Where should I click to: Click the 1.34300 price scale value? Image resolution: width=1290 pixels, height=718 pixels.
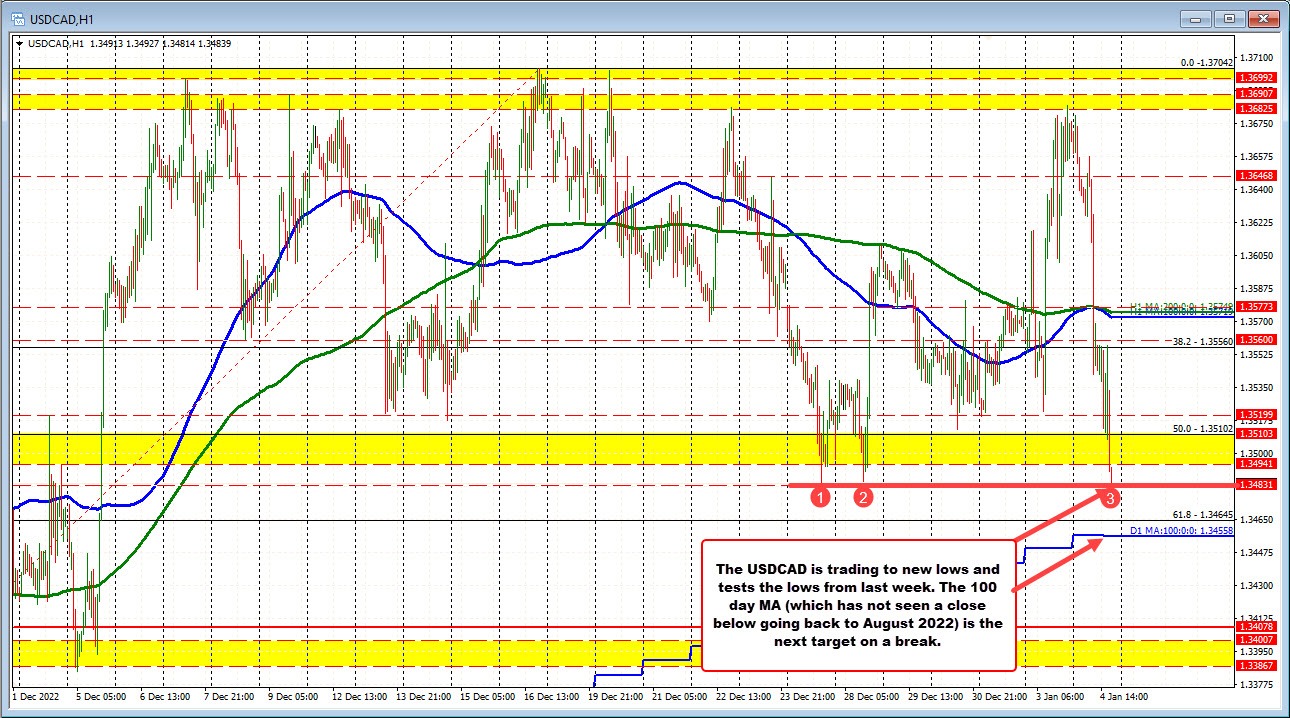tap(1256, 585)
